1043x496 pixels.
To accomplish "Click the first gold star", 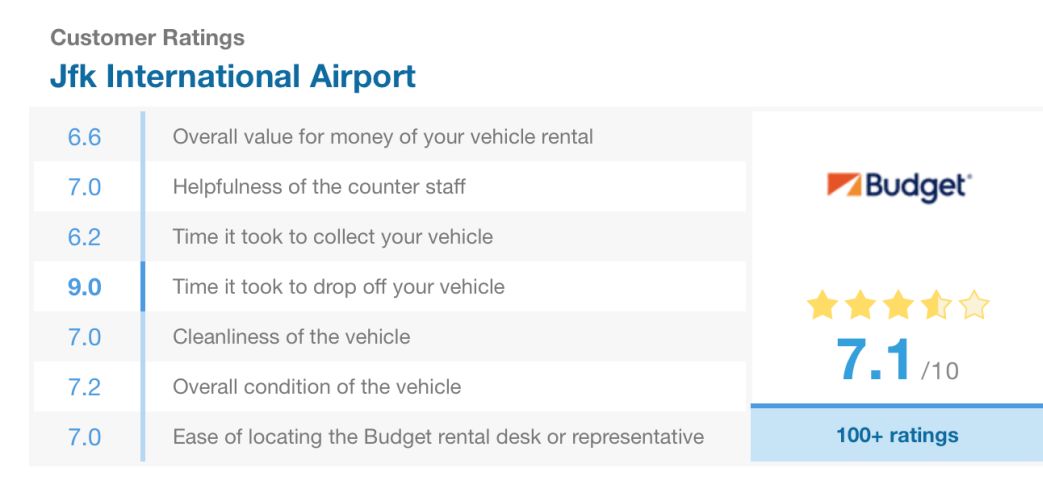I will click(821, 306).
